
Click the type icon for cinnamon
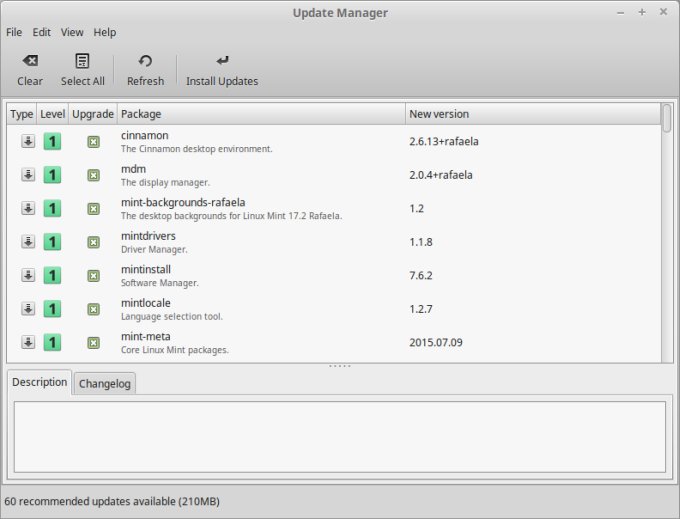[28, 141]
